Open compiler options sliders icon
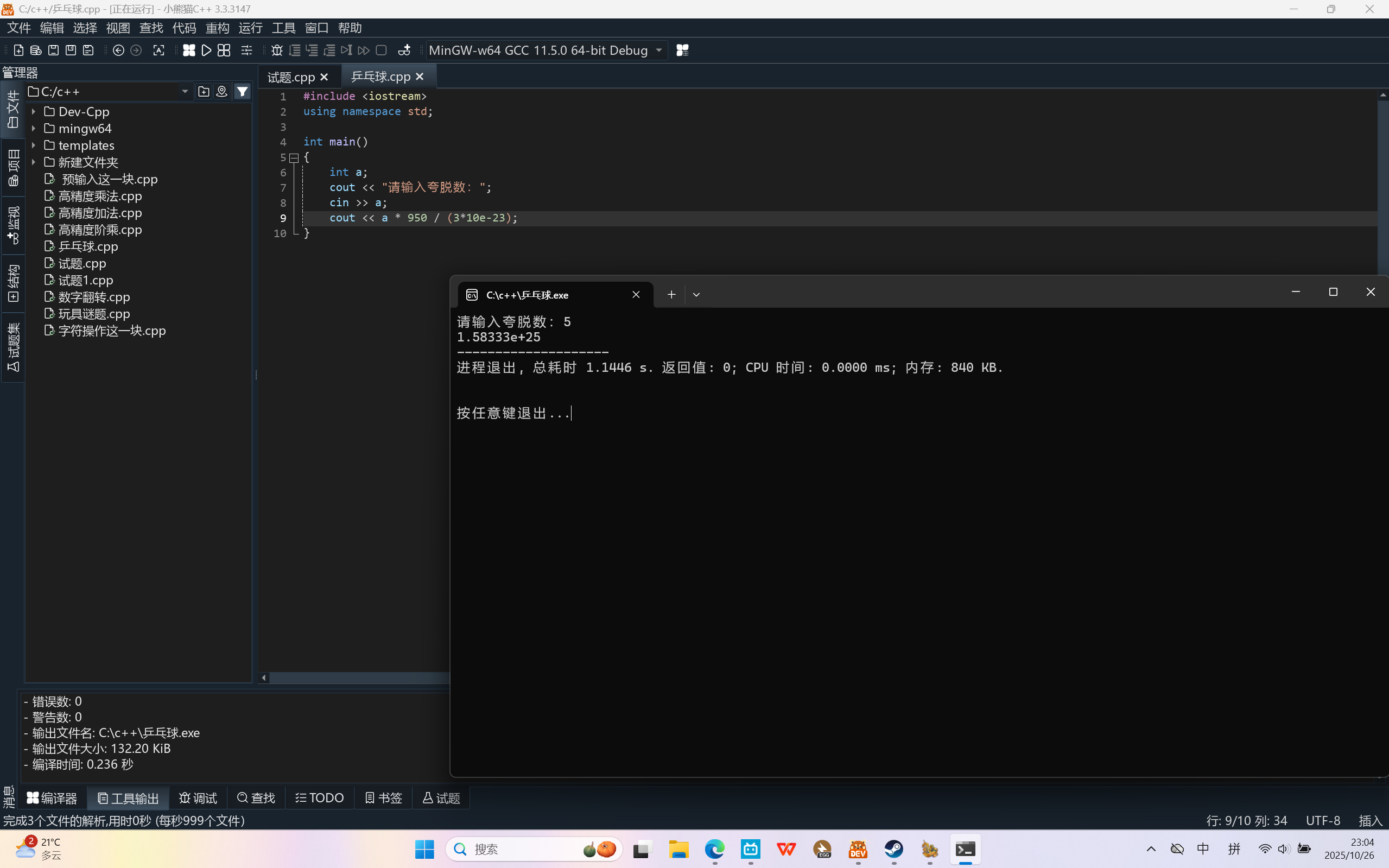This screenshot has height=868, width=1389. coord(246,50)
